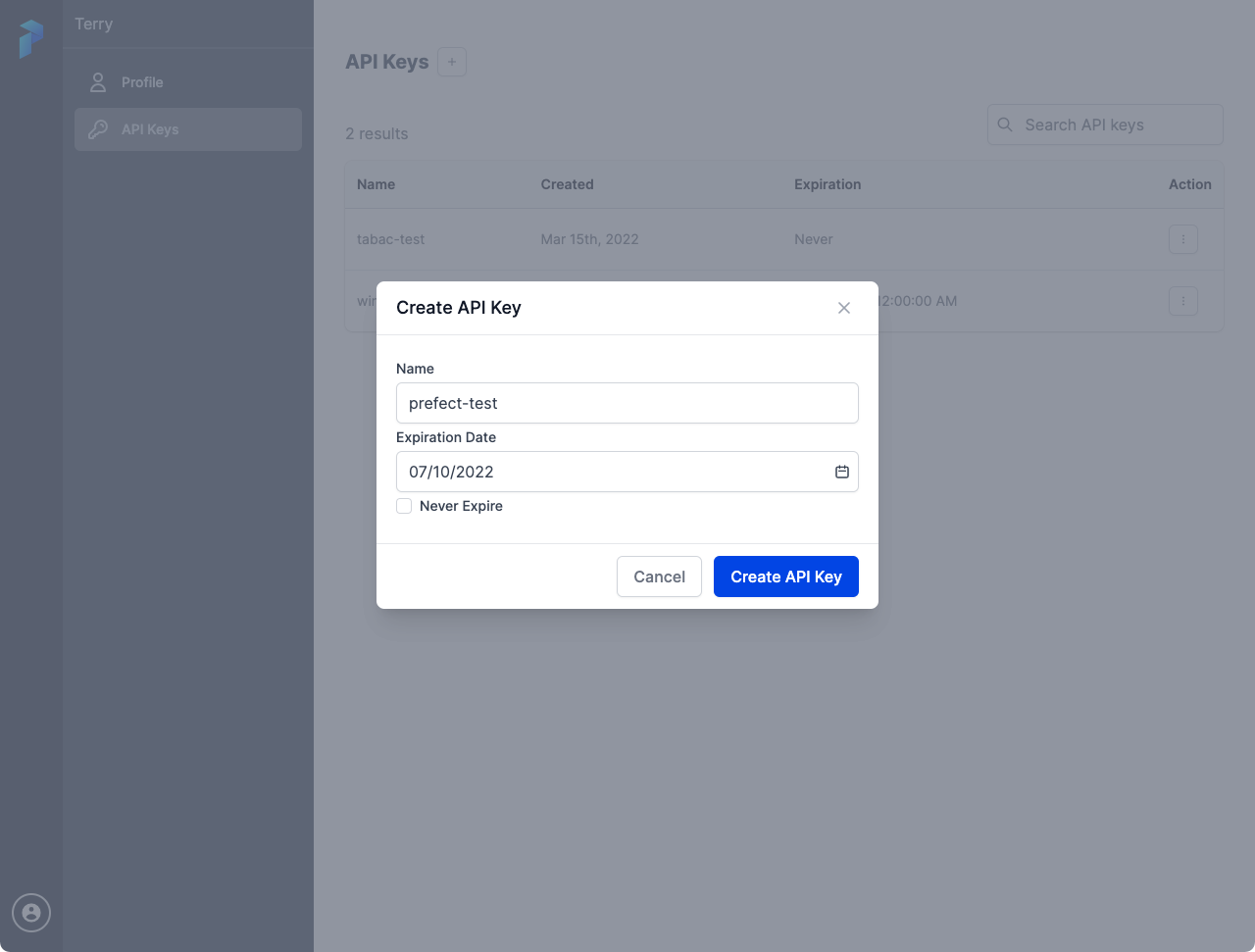Click the Cancel button

pyautogui.click(x=659, y=576)
